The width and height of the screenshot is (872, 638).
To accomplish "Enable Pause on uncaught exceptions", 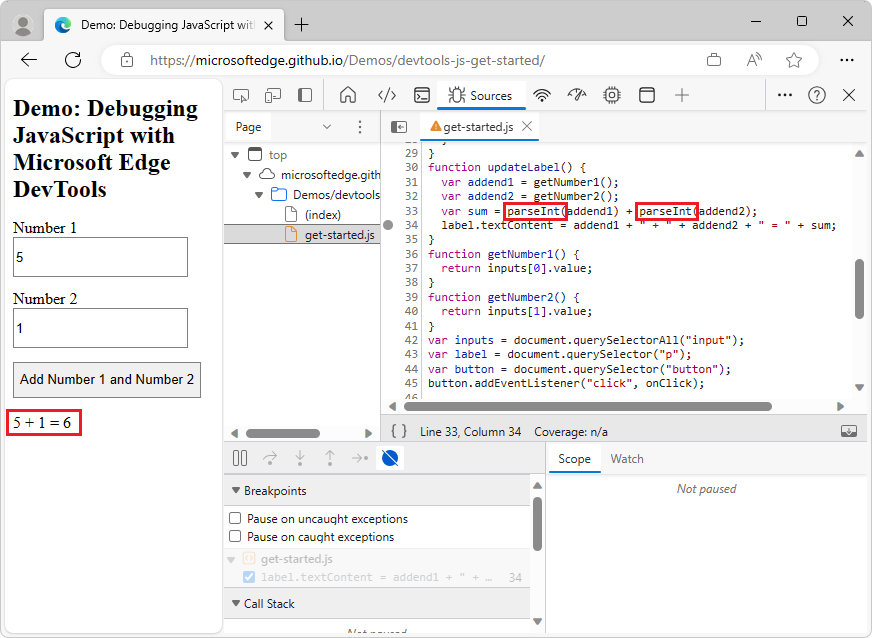I will tap(235, 519).
